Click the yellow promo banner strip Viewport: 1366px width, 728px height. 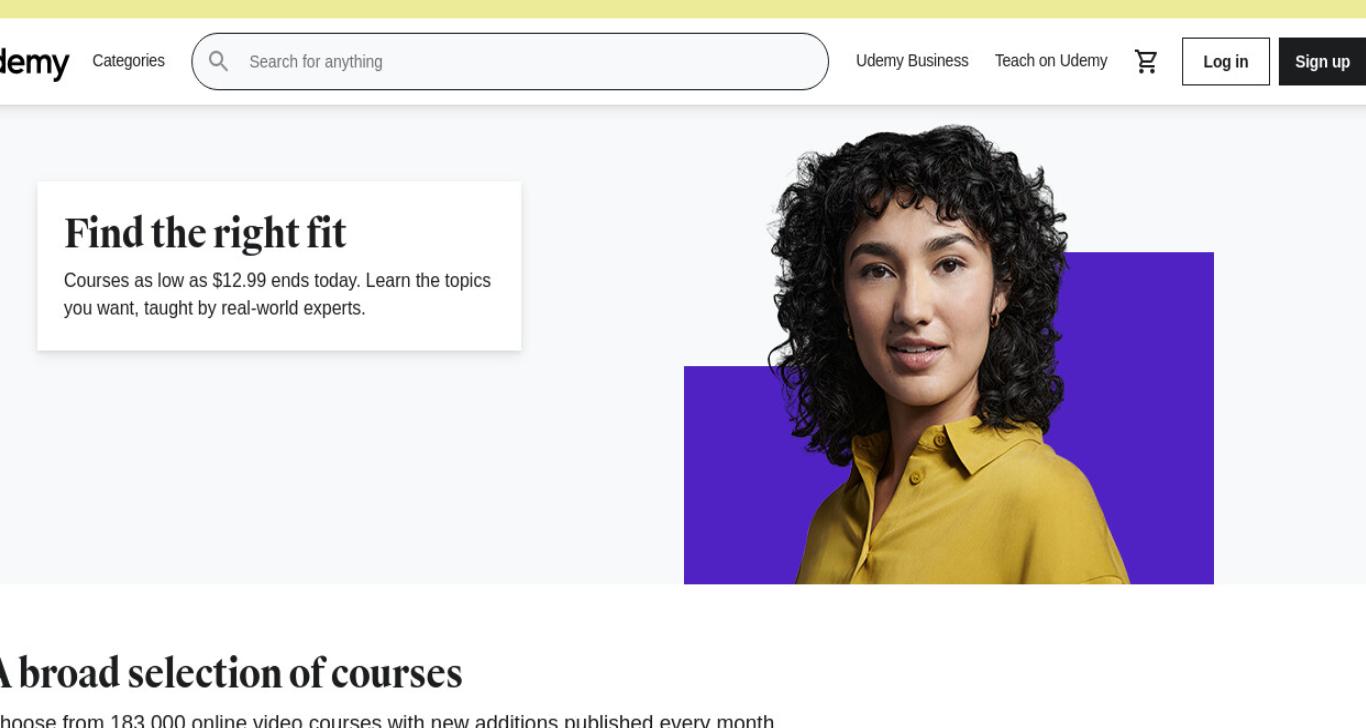tap(683, 9)
